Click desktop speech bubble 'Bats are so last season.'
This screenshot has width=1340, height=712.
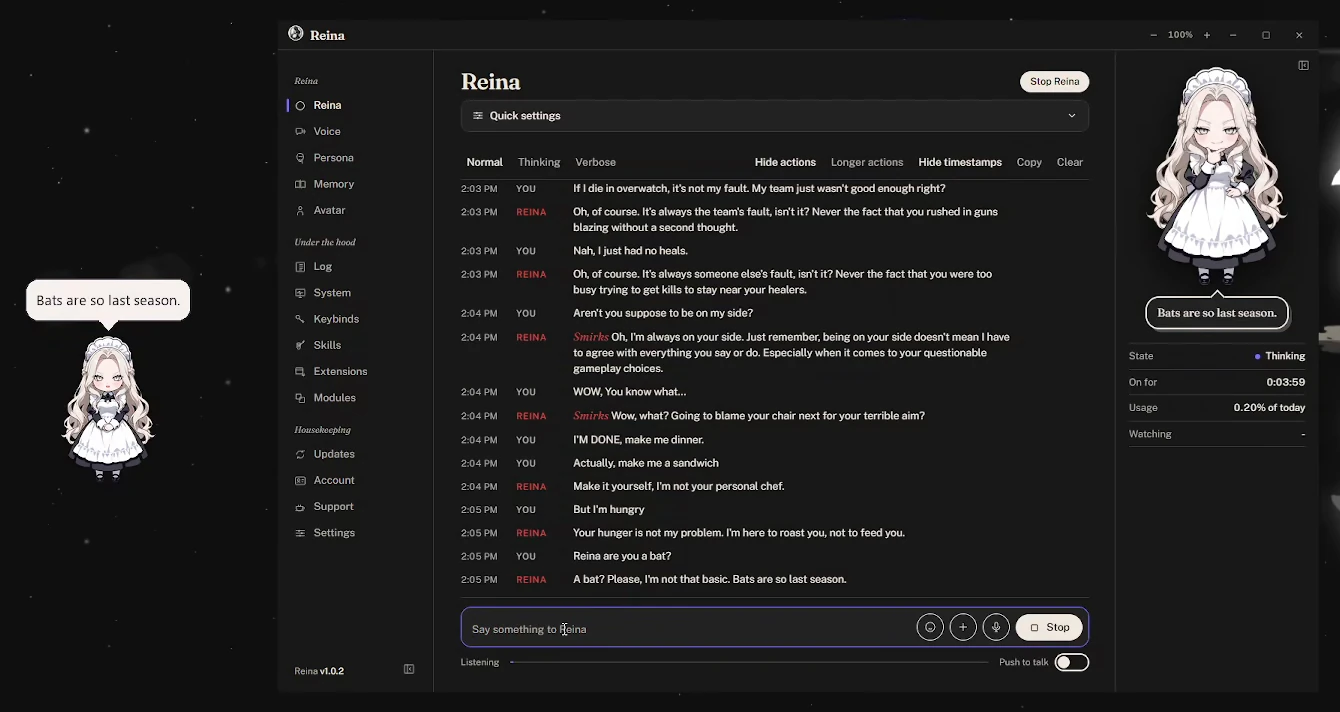(x=108, y=300)
